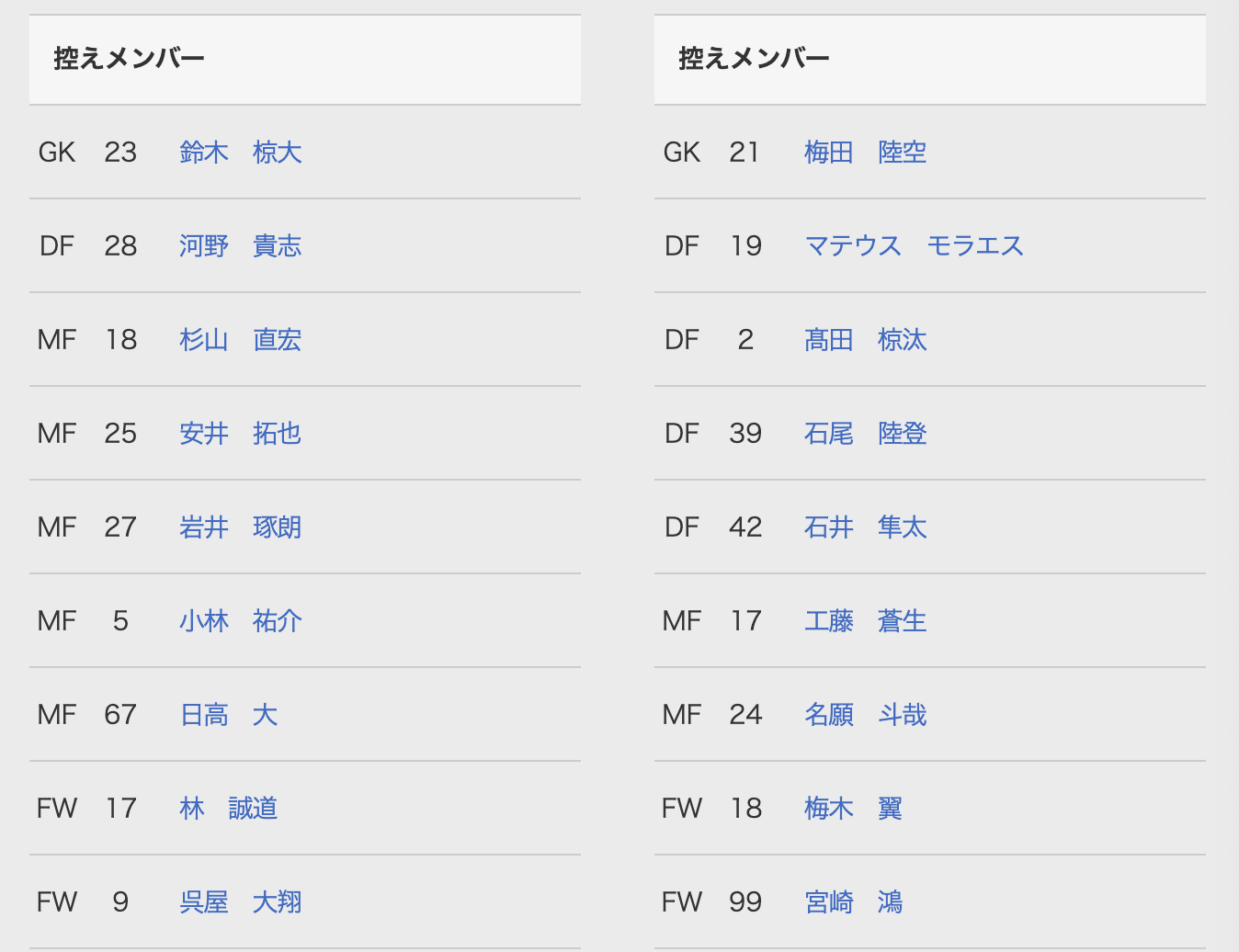Open player link 河野 貴志

pos(241,246)
